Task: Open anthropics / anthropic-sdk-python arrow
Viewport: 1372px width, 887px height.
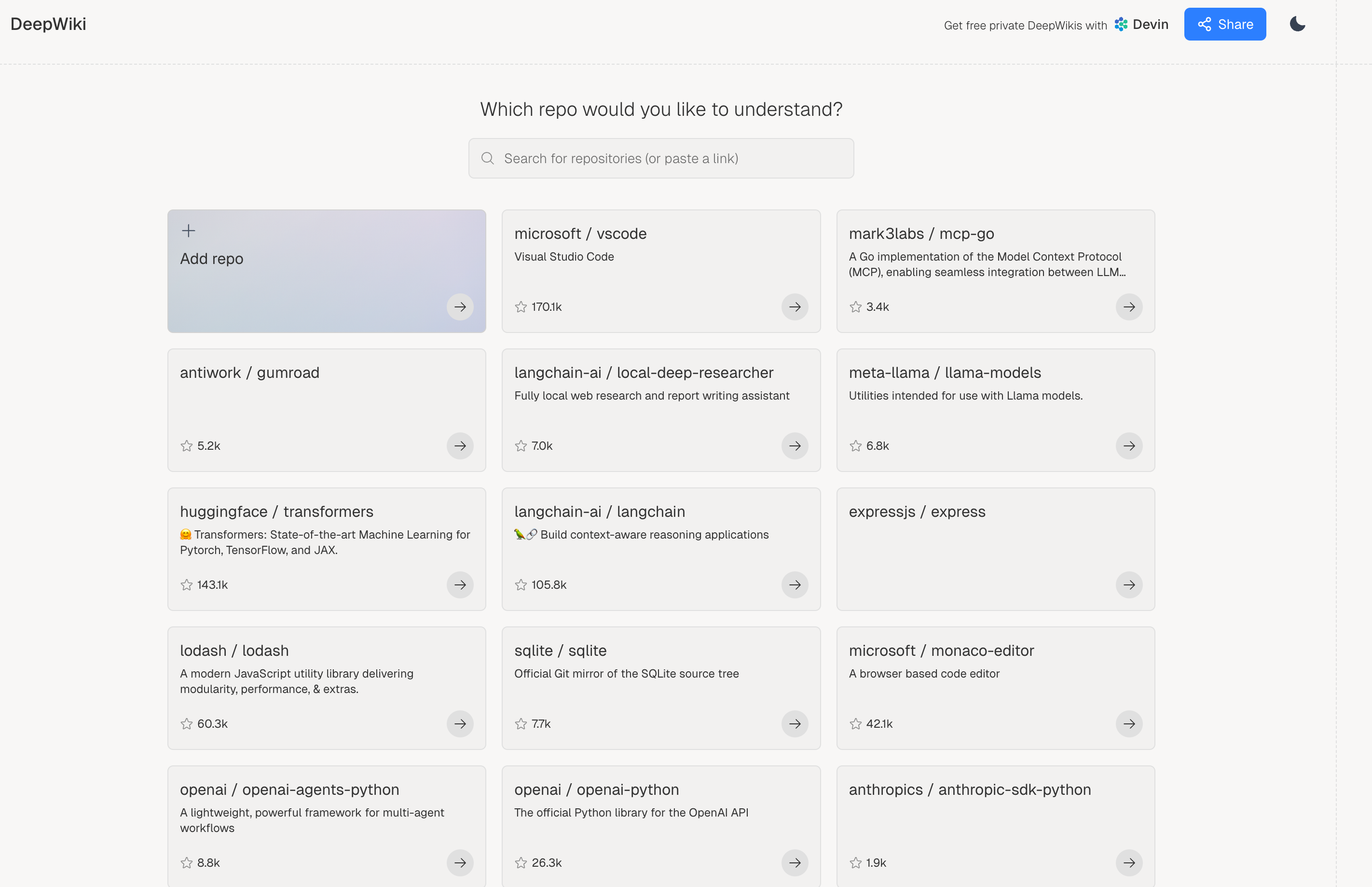Action: [1129, 862]
